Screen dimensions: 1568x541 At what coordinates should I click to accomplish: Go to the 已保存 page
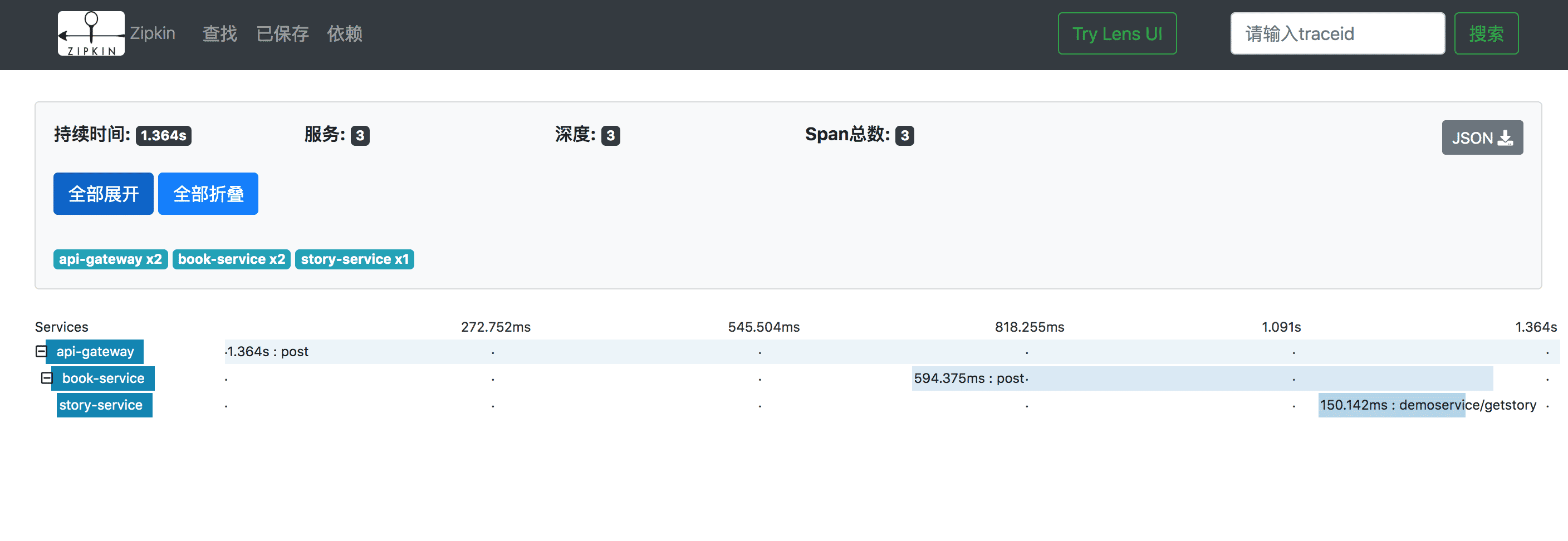282,33
